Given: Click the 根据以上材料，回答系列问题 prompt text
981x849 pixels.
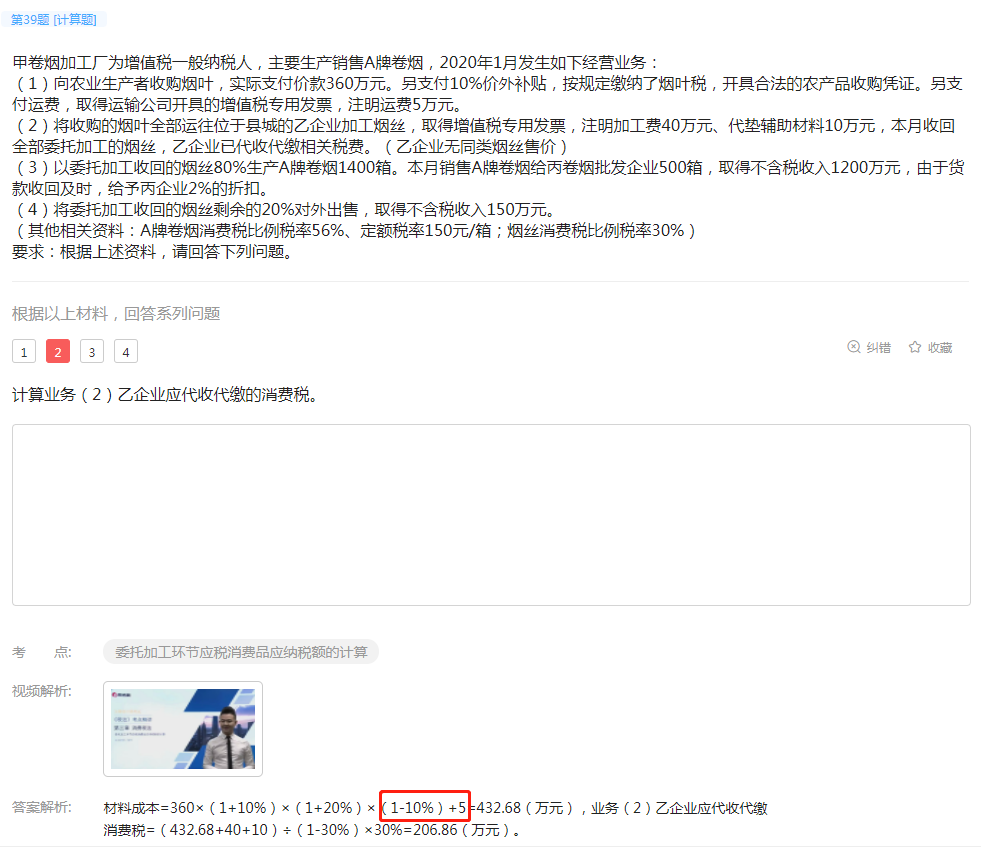Looking at the screenshot, I should tap(116, 313).
